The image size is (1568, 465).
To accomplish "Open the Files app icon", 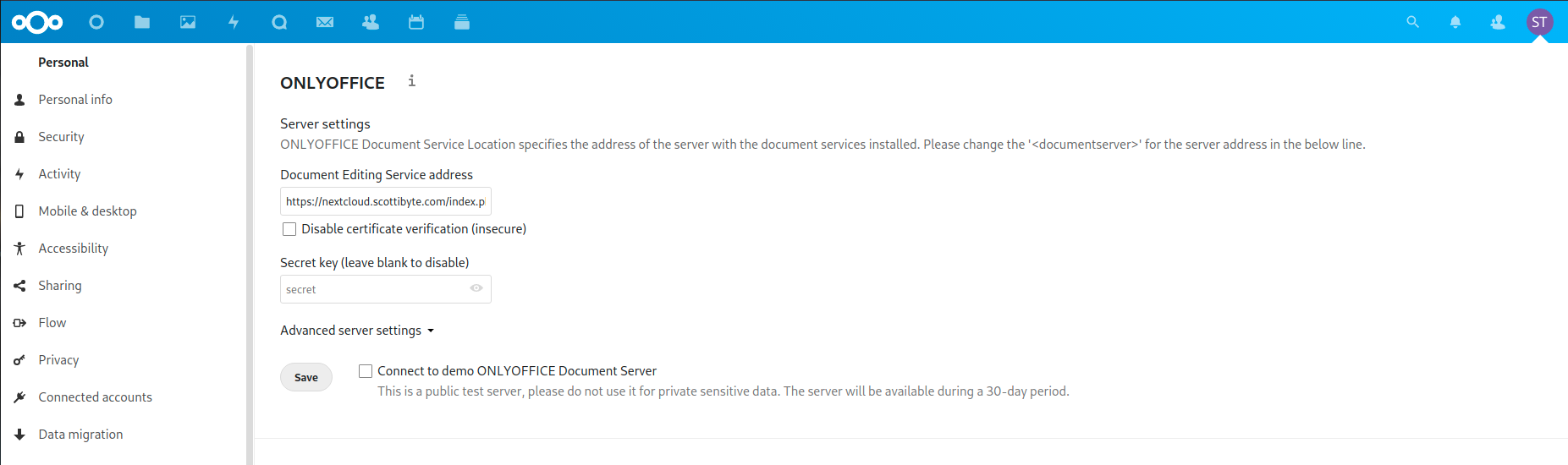I will click(142, 22).
